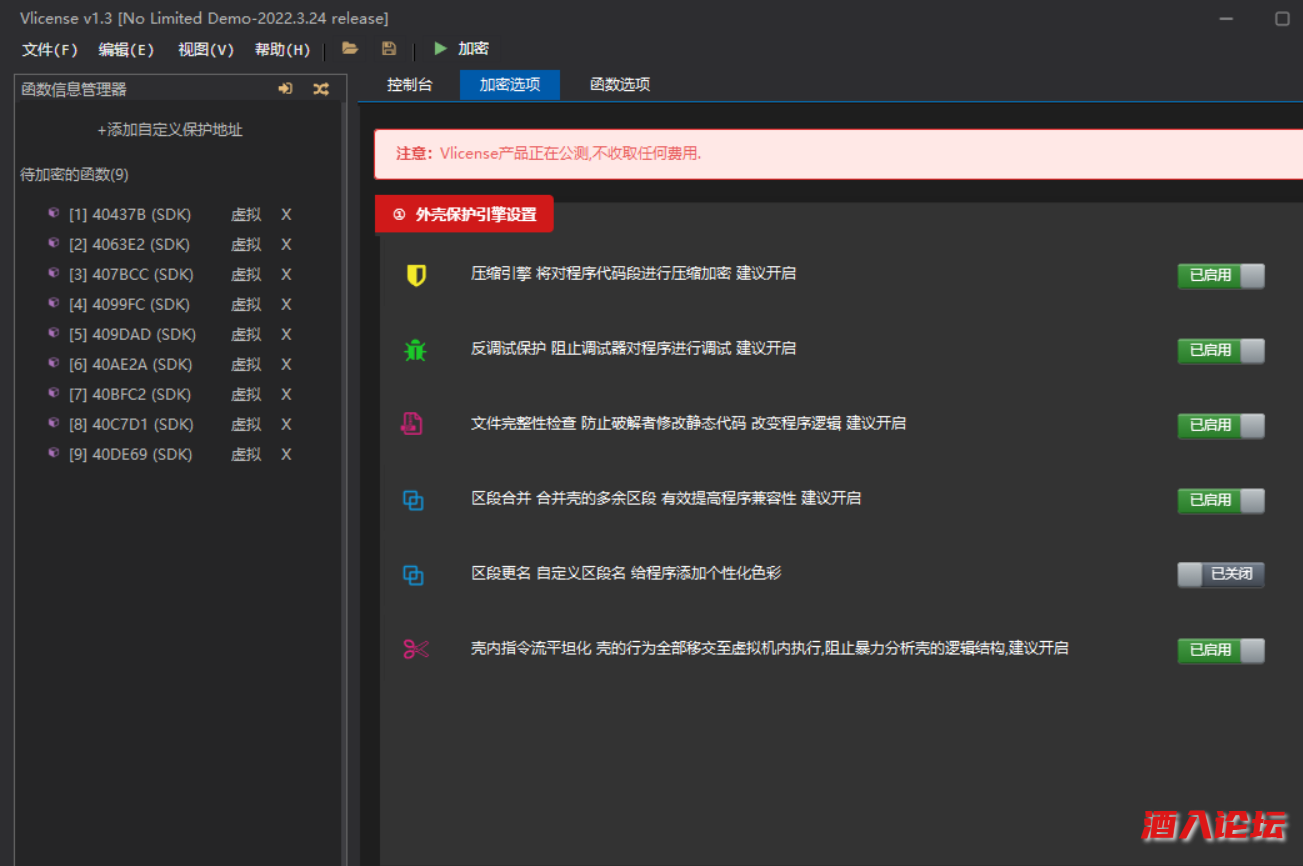
Task: Click the 注意 Vlicense公测 notice banner
Action: (838, 154)
